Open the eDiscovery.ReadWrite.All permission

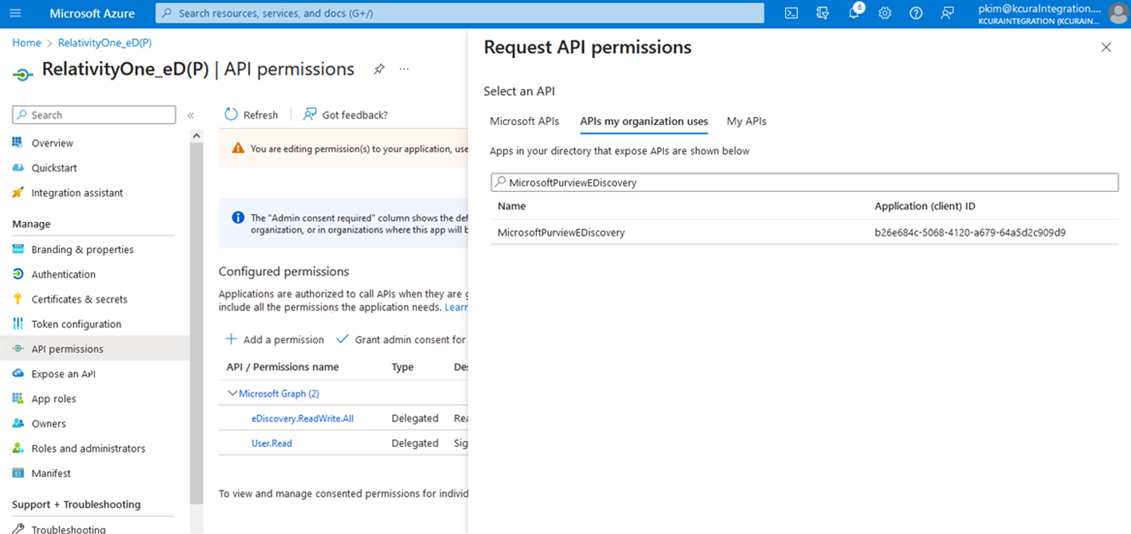click(302, 418)
